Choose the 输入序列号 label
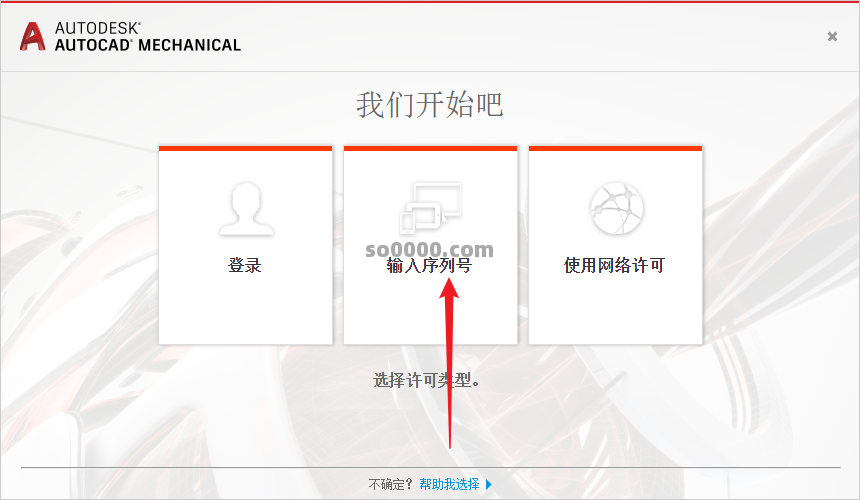Screen dimensions: 860x500 point(429,265)
